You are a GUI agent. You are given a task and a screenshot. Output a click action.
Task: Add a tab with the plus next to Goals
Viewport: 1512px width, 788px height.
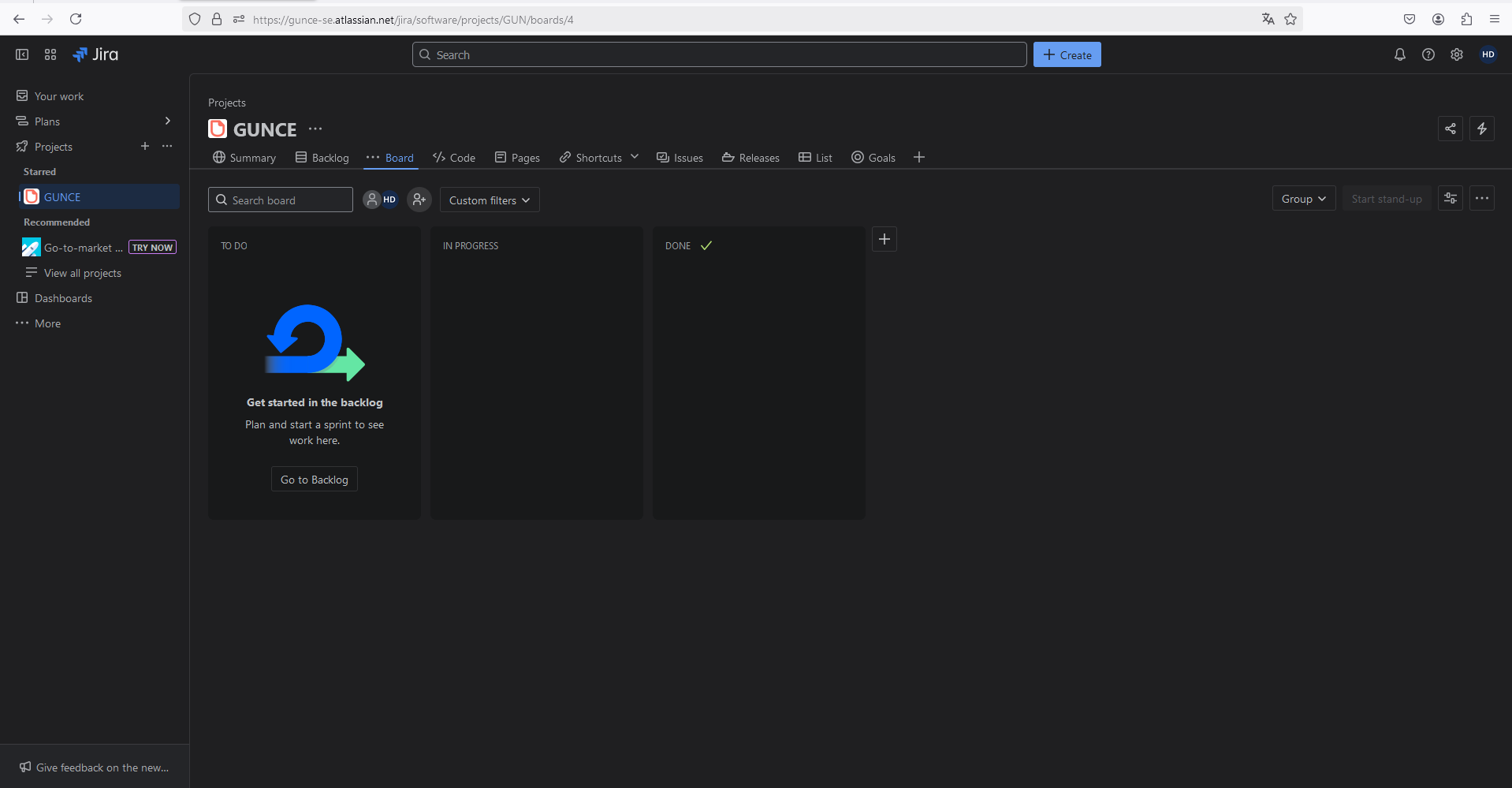coord(919,158)
